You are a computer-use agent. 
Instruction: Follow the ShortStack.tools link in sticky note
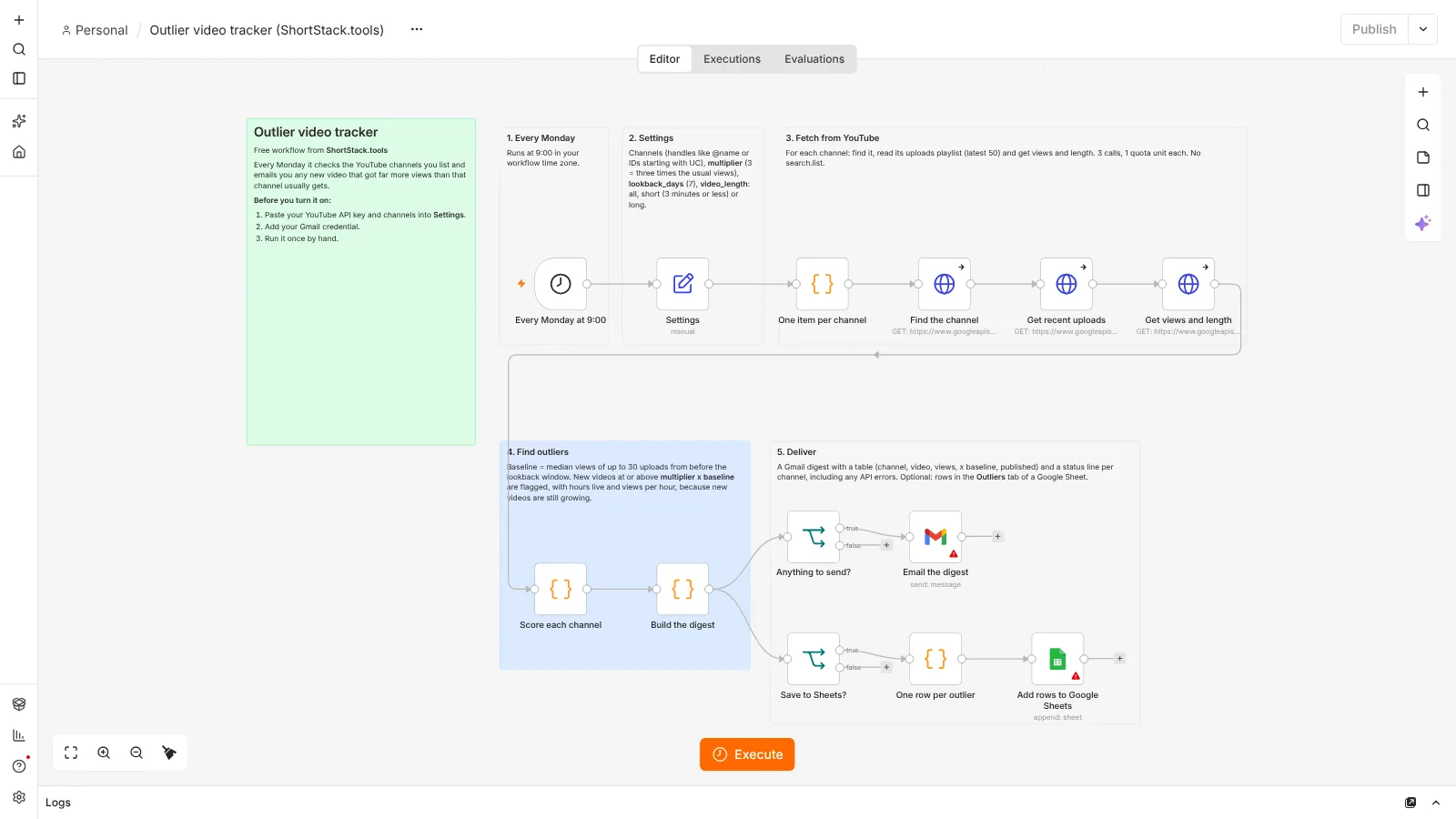click(357, 150)
